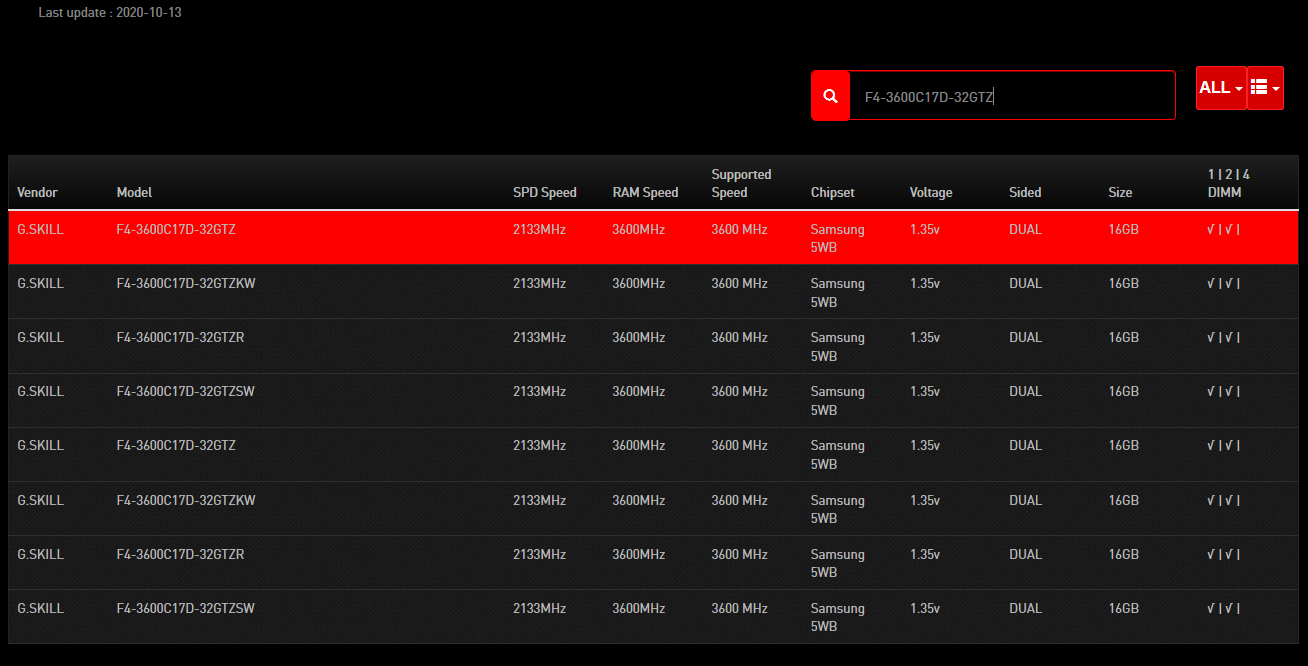Image resolution: width=1308 pixels, height=666 pixels.
Task: Click the Vendor column header
Action: click(x=38, y=193)
